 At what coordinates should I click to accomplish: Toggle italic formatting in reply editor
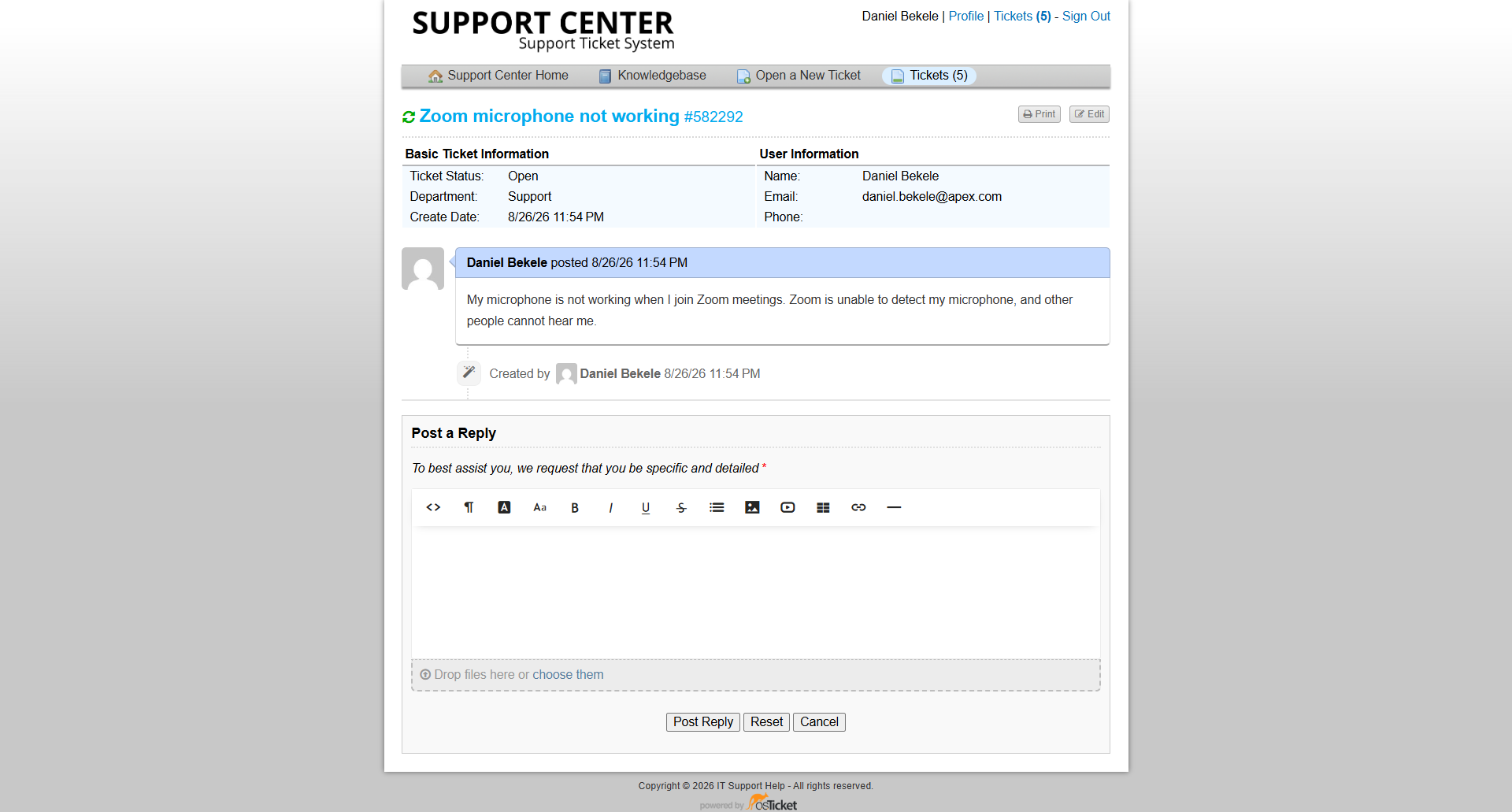[610, 508]
